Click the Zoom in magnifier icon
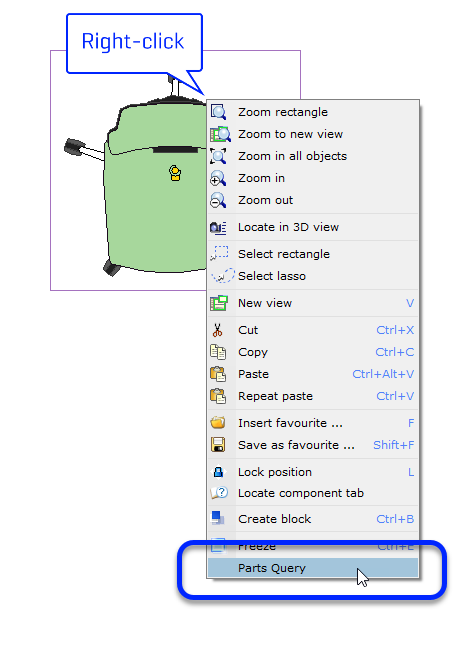The width and height of the screenshot is (475, 648). coord(218,178)
